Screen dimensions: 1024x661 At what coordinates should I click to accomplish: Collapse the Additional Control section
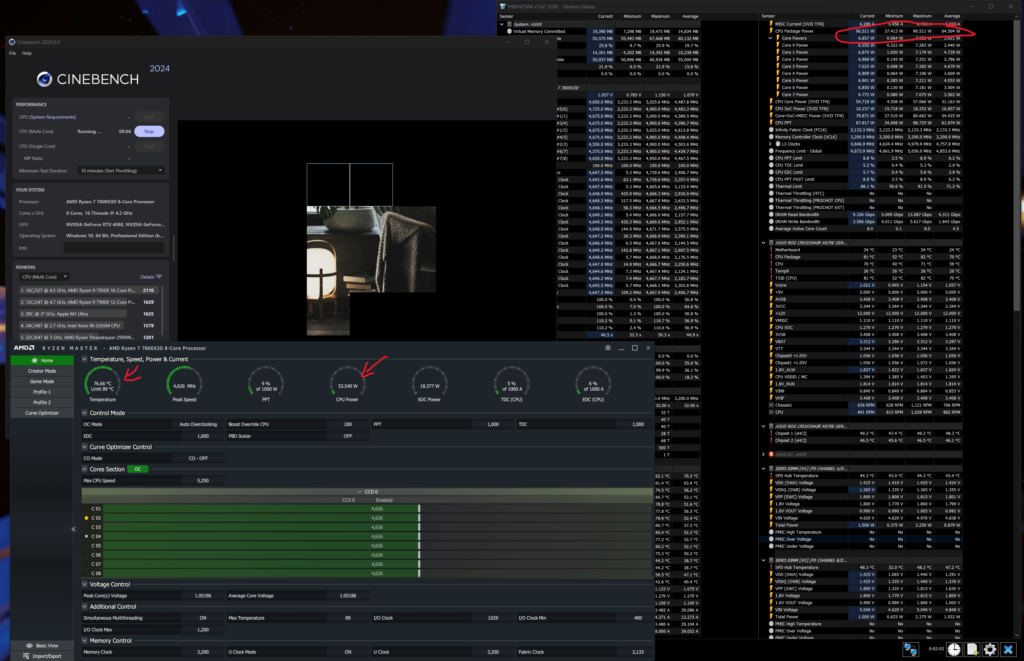[x=85, y=606]
